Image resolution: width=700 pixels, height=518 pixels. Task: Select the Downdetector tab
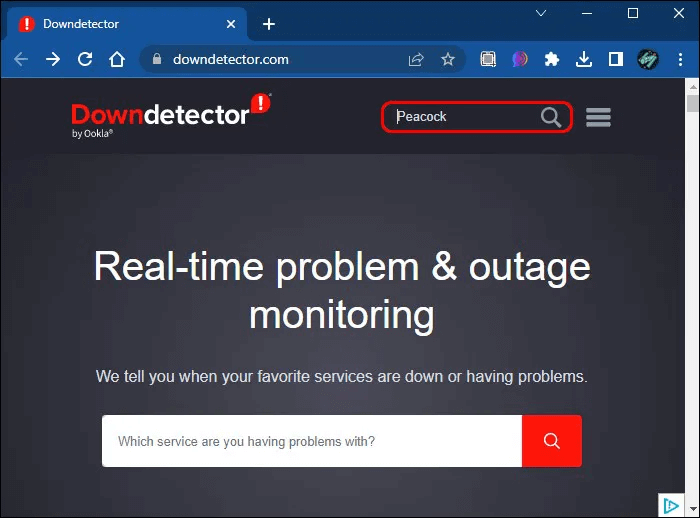point(127,24)
